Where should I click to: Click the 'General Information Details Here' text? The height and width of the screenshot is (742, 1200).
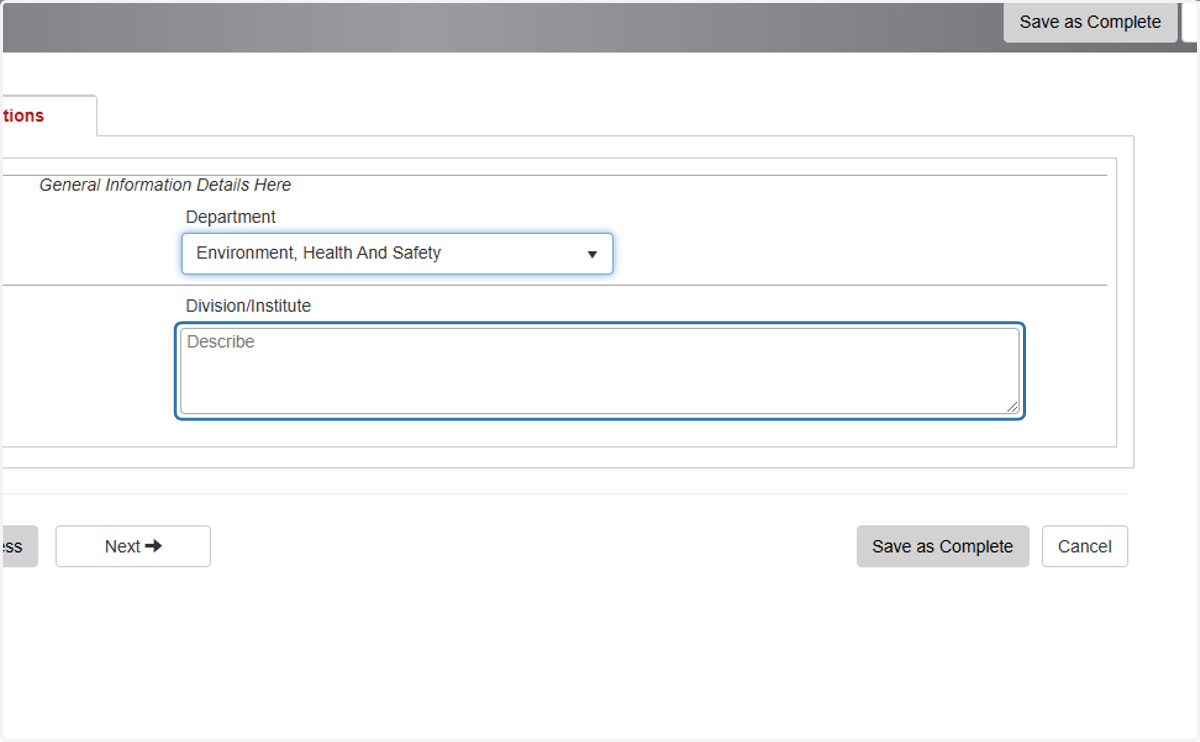(x=165, y=185)
